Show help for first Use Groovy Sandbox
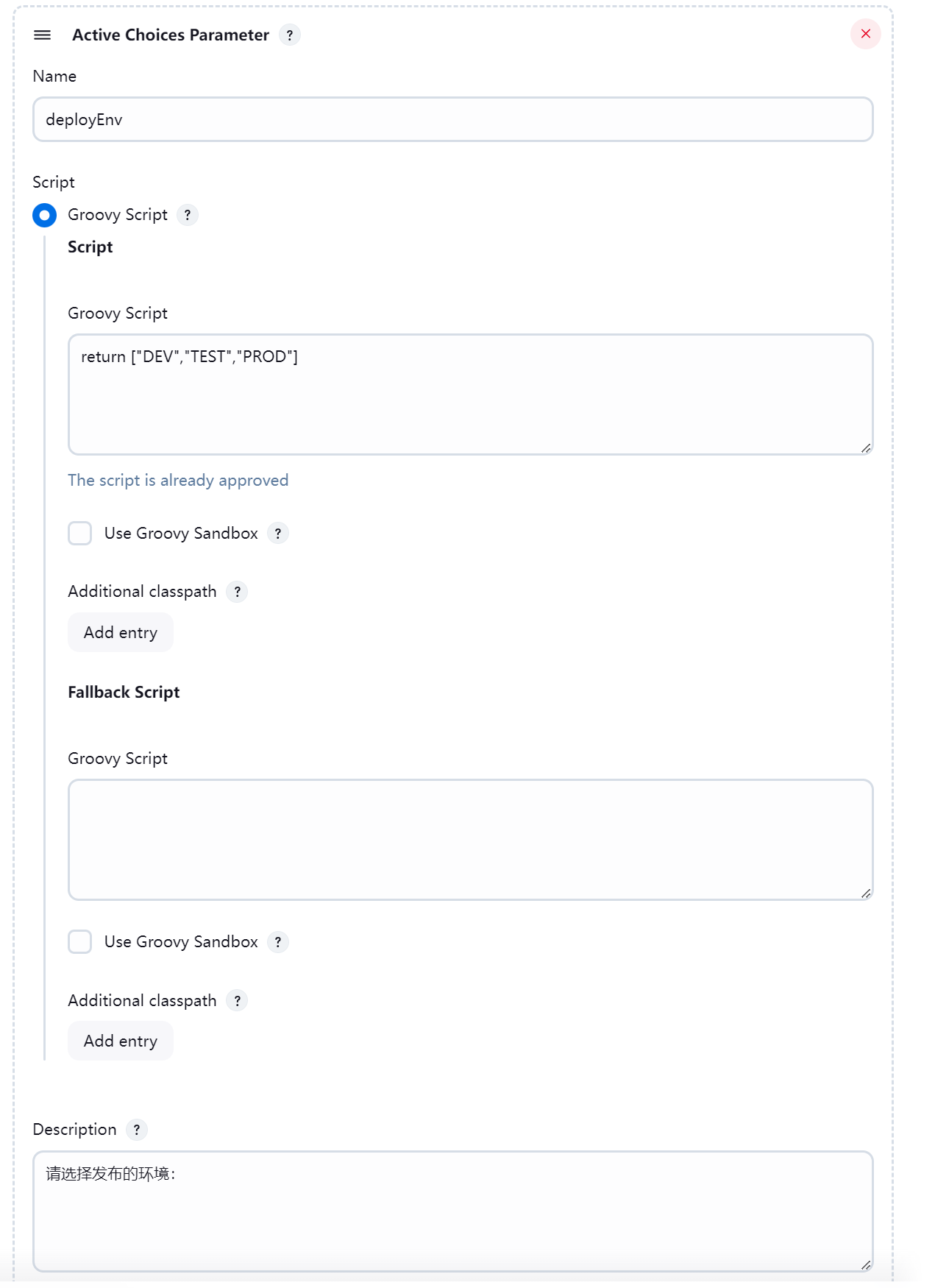Viewport: 935px width, 1288px height. pyautogui.click(x=278, y=534)
